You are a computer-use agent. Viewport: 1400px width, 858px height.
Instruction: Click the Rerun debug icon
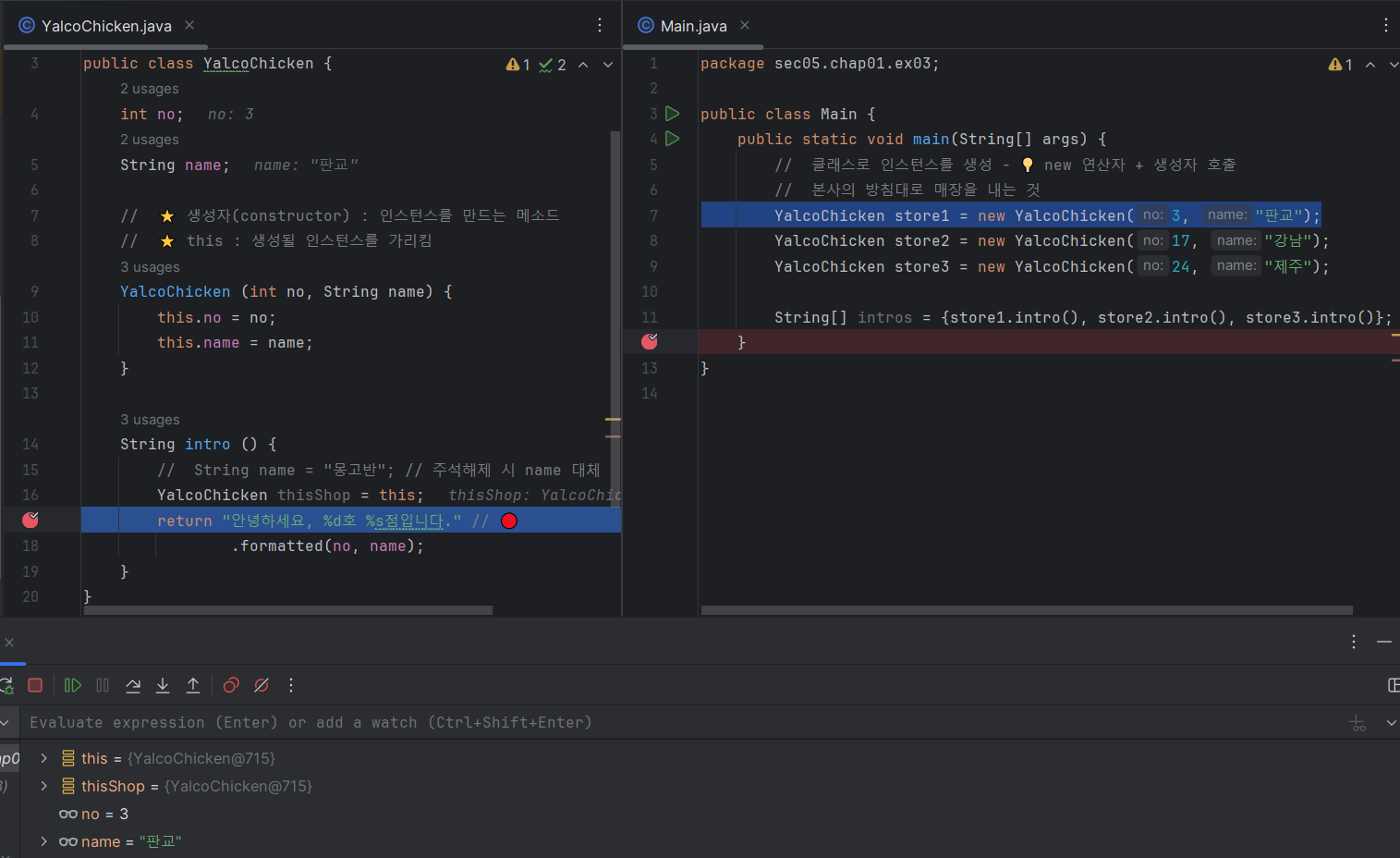[6, 685]
